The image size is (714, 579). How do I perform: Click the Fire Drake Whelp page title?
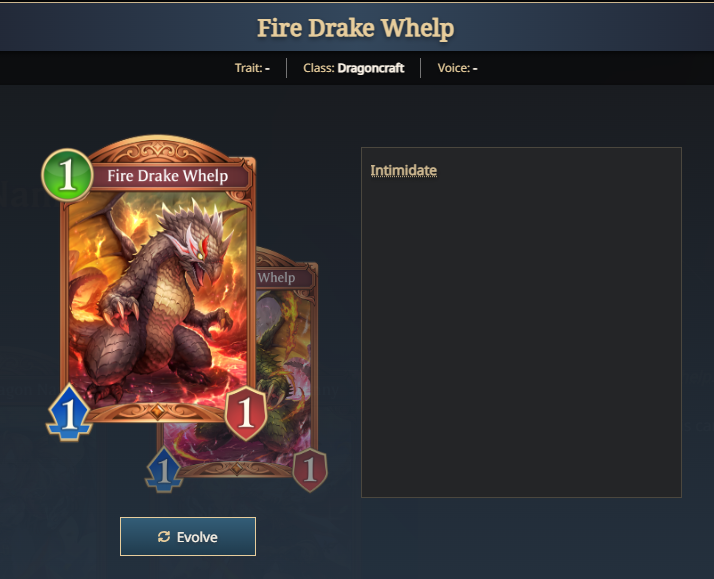tap(356, 28)
